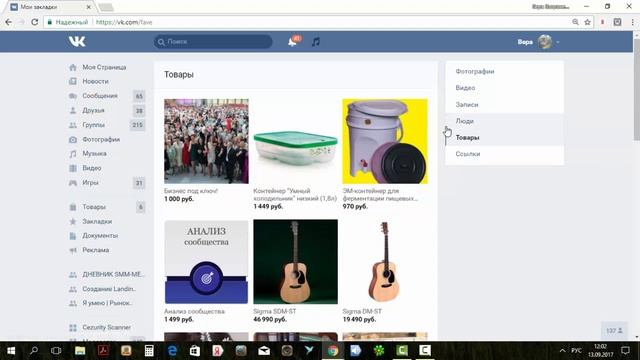This screenshot has height=360, width=640.
Task: Open the ЭМ-контейнер product image
Action: 385,141
